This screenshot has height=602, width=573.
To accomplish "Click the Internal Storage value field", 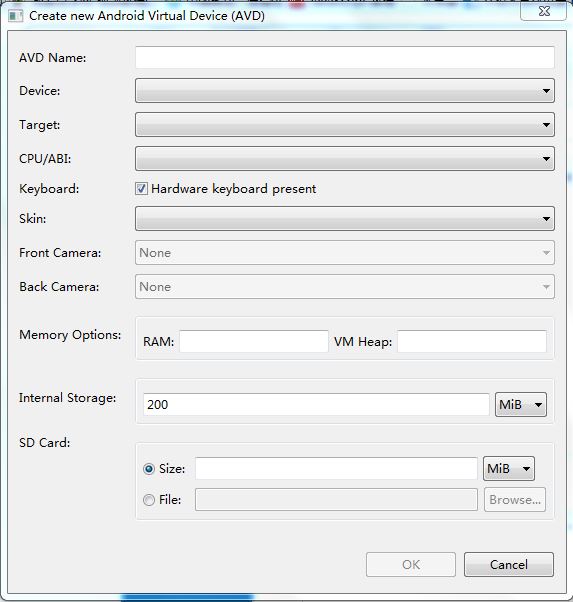I will click(x=316, y=404).
